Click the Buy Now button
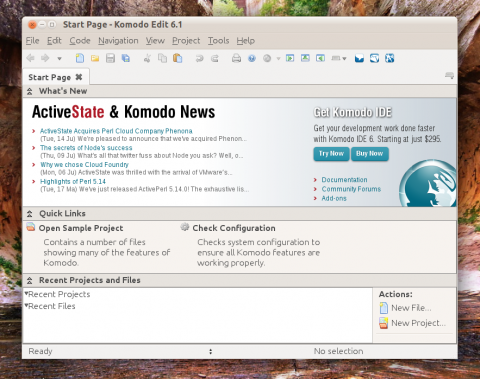Viewport: 480px width, 379px height. pos(370,154)
